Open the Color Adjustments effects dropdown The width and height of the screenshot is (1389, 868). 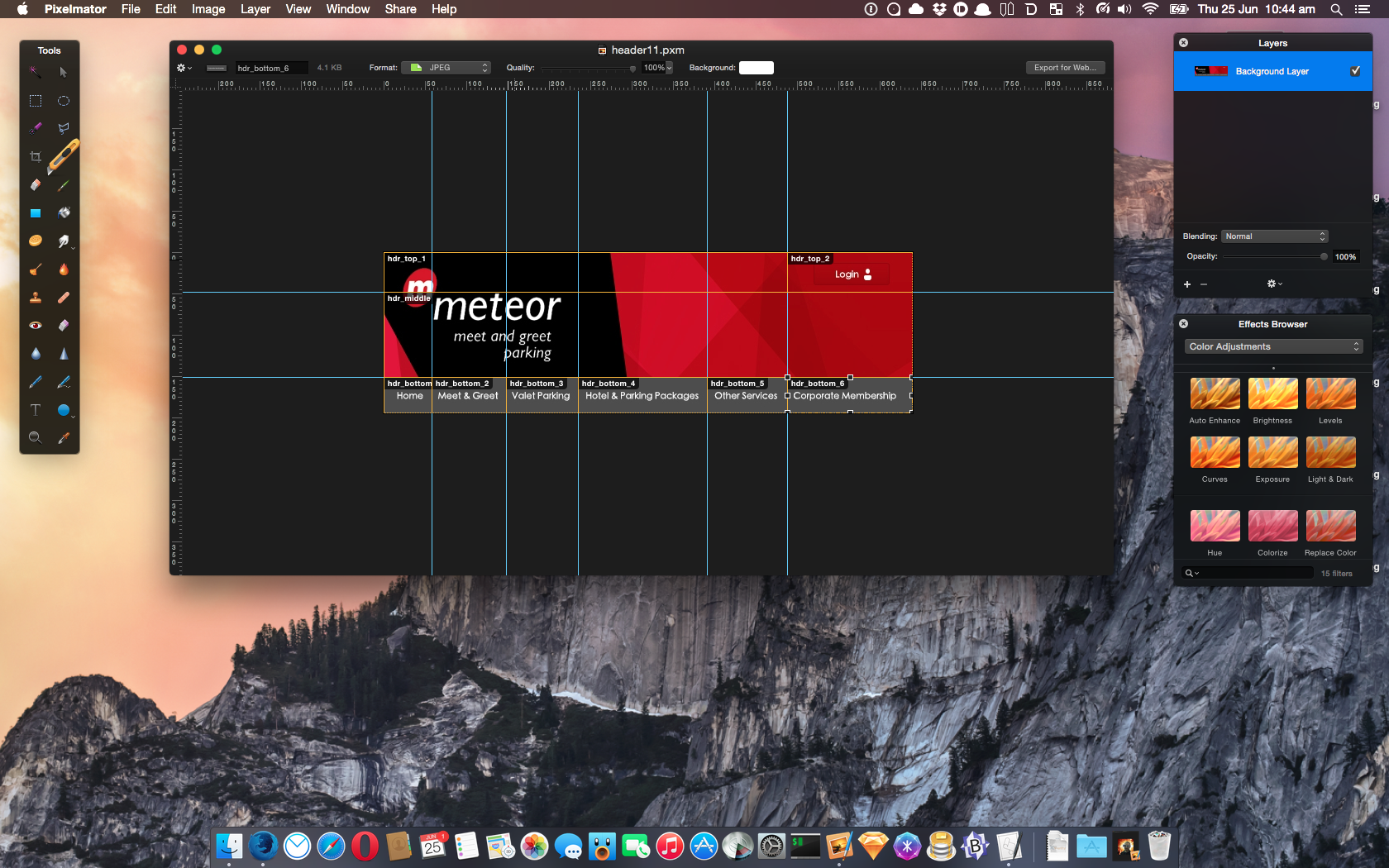tap(1273, 346)
